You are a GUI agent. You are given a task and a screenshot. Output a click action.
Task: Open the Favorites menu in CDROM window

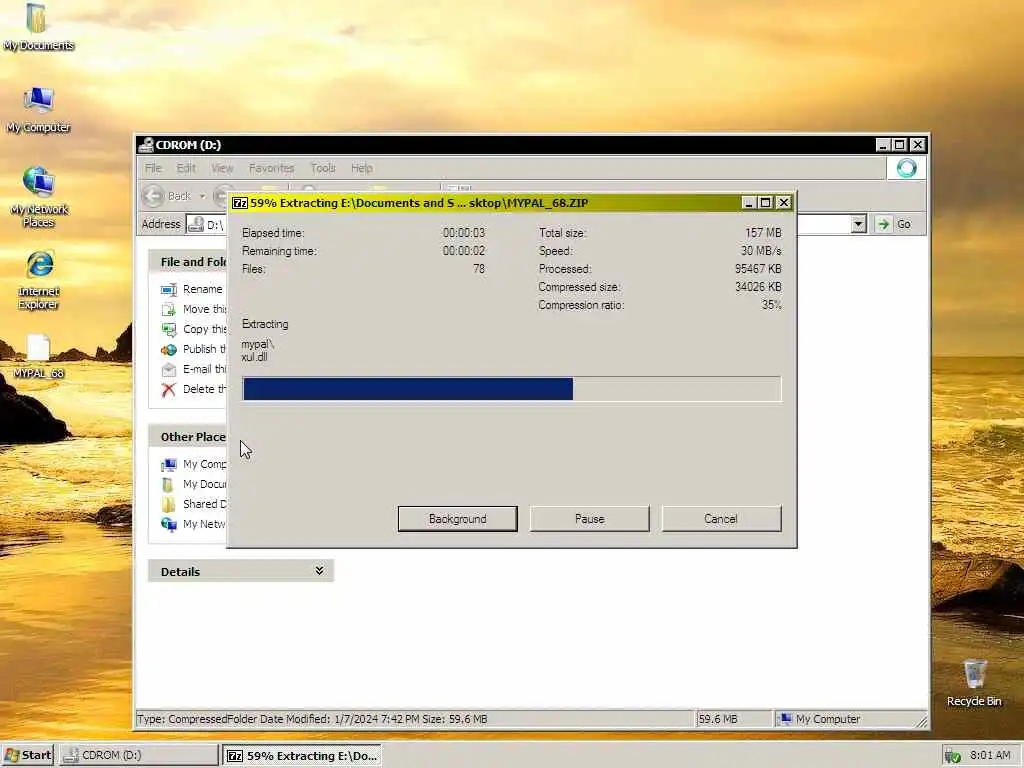click(x=271, y=168)
